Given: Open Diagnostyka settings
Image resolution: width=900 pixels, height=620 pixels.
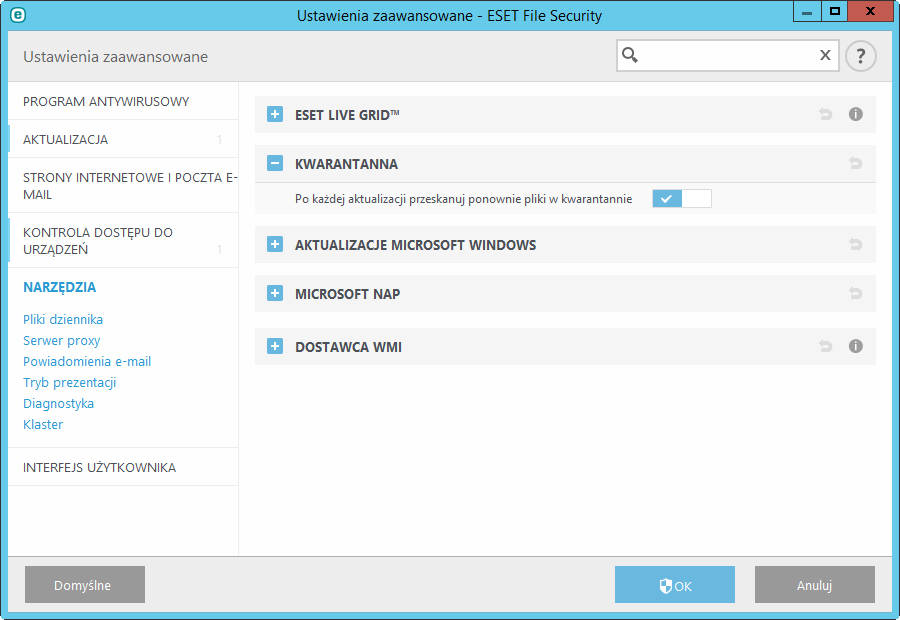Looking at the screenshot, I should click(x=59, y=404).
